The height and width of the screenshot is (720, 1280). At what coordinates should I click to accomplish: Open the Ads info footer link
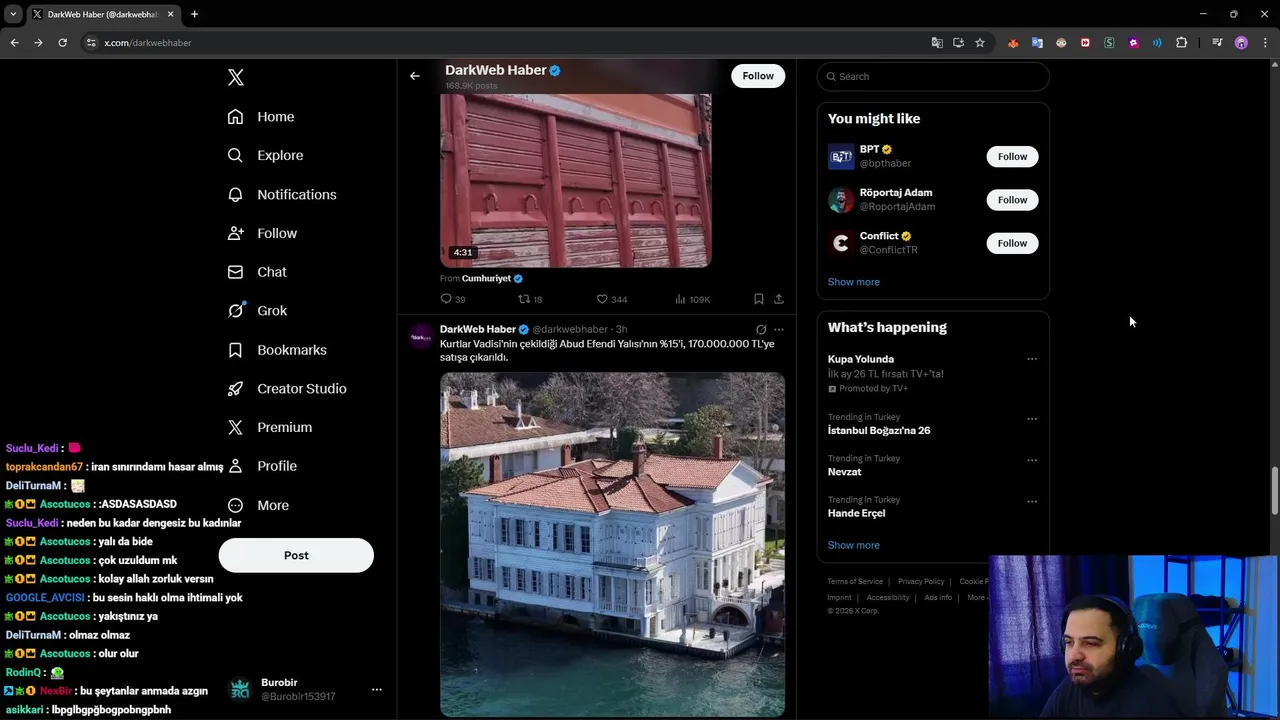pos(938,597)
